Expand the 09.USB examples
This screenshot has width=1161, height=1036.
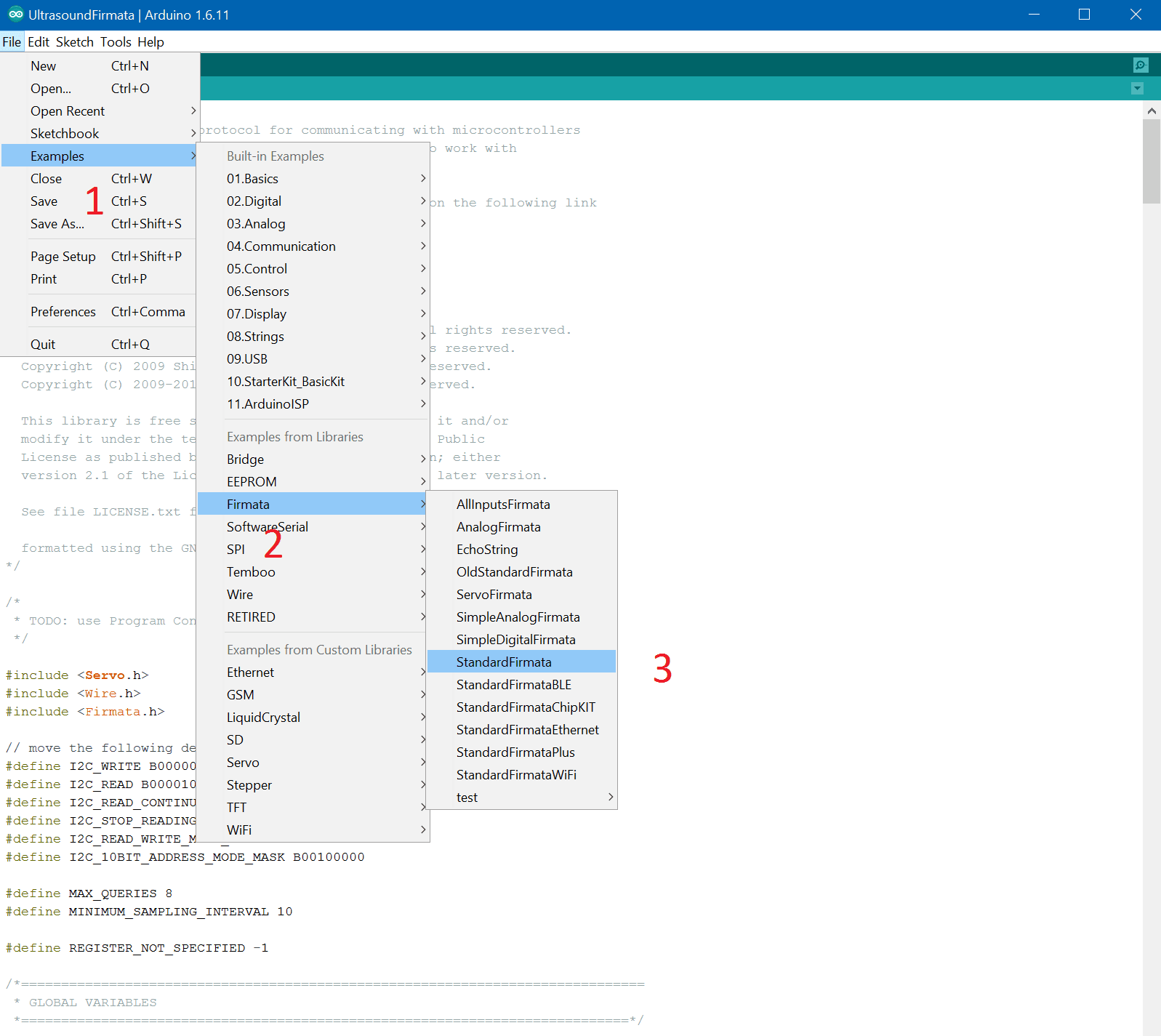coord(313,359)
